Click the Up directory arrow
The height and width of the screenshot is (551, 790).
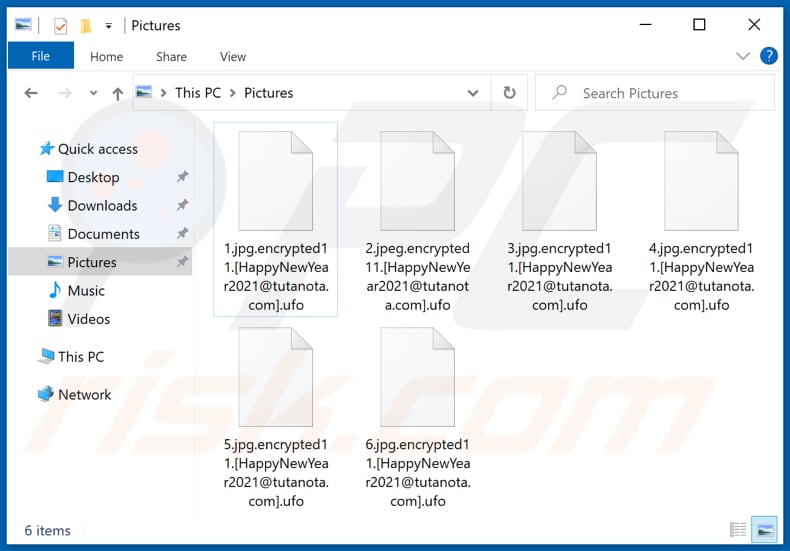(118, 93)
